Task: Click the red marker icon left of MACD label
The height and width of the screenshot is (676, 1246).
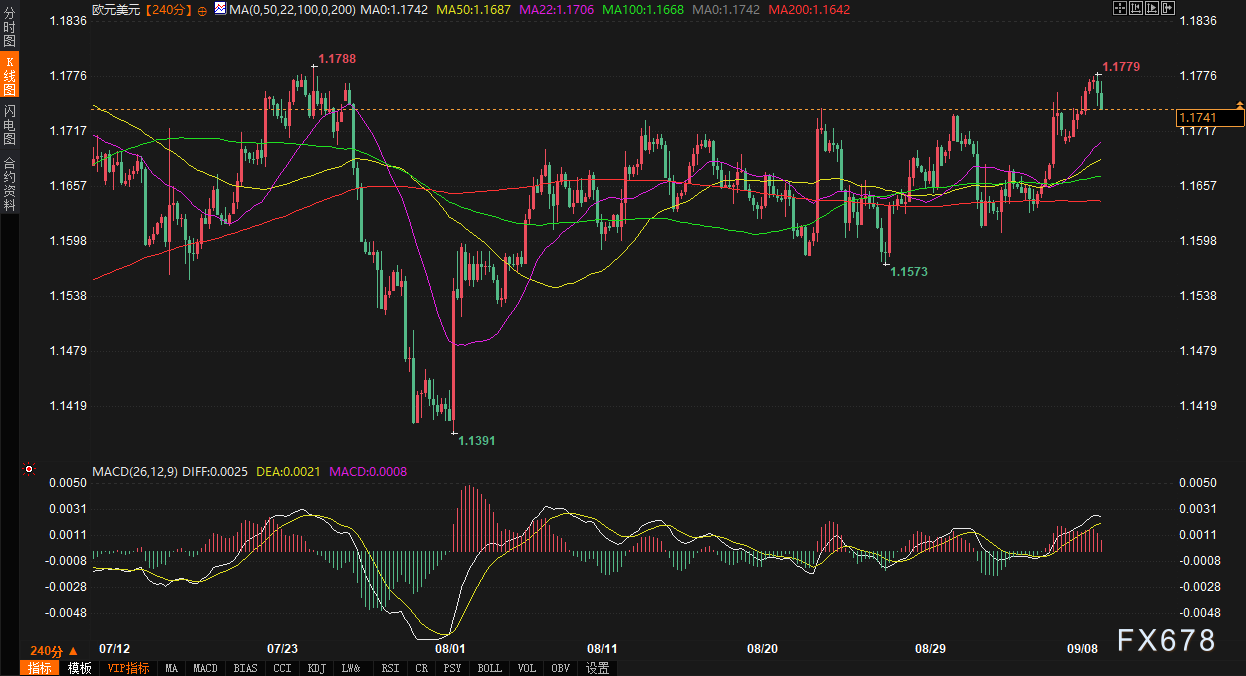Action: [x=29, y=468]
